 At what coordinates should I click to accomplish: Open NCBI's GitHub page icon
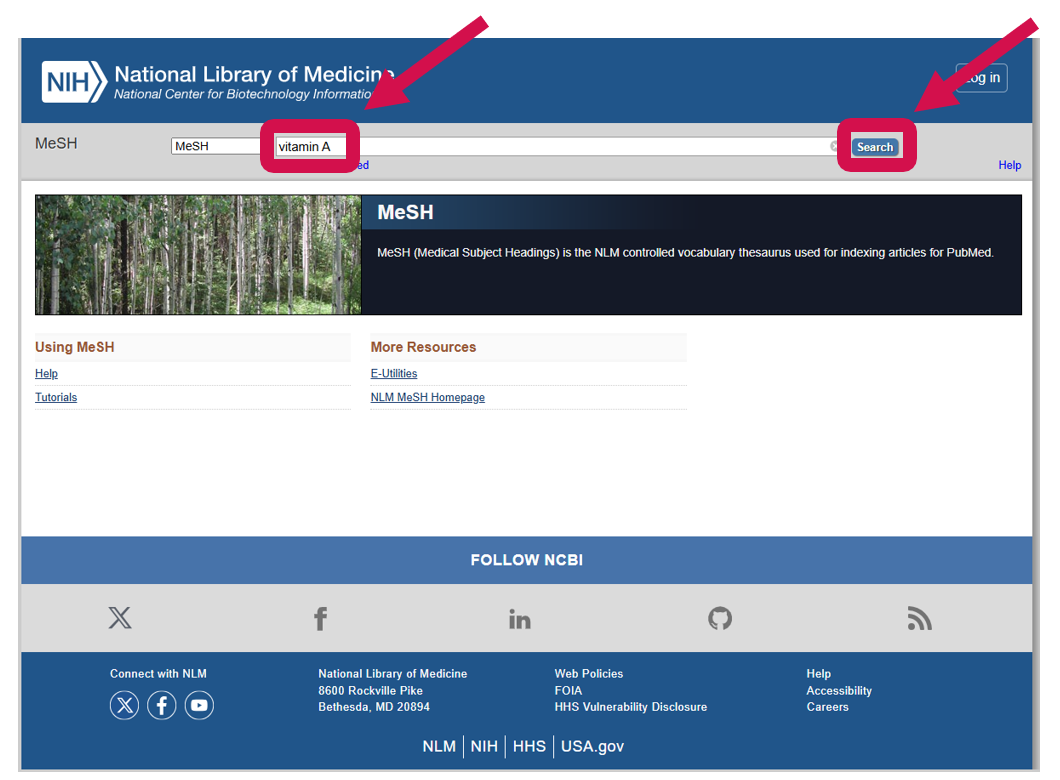coord(720,618)
